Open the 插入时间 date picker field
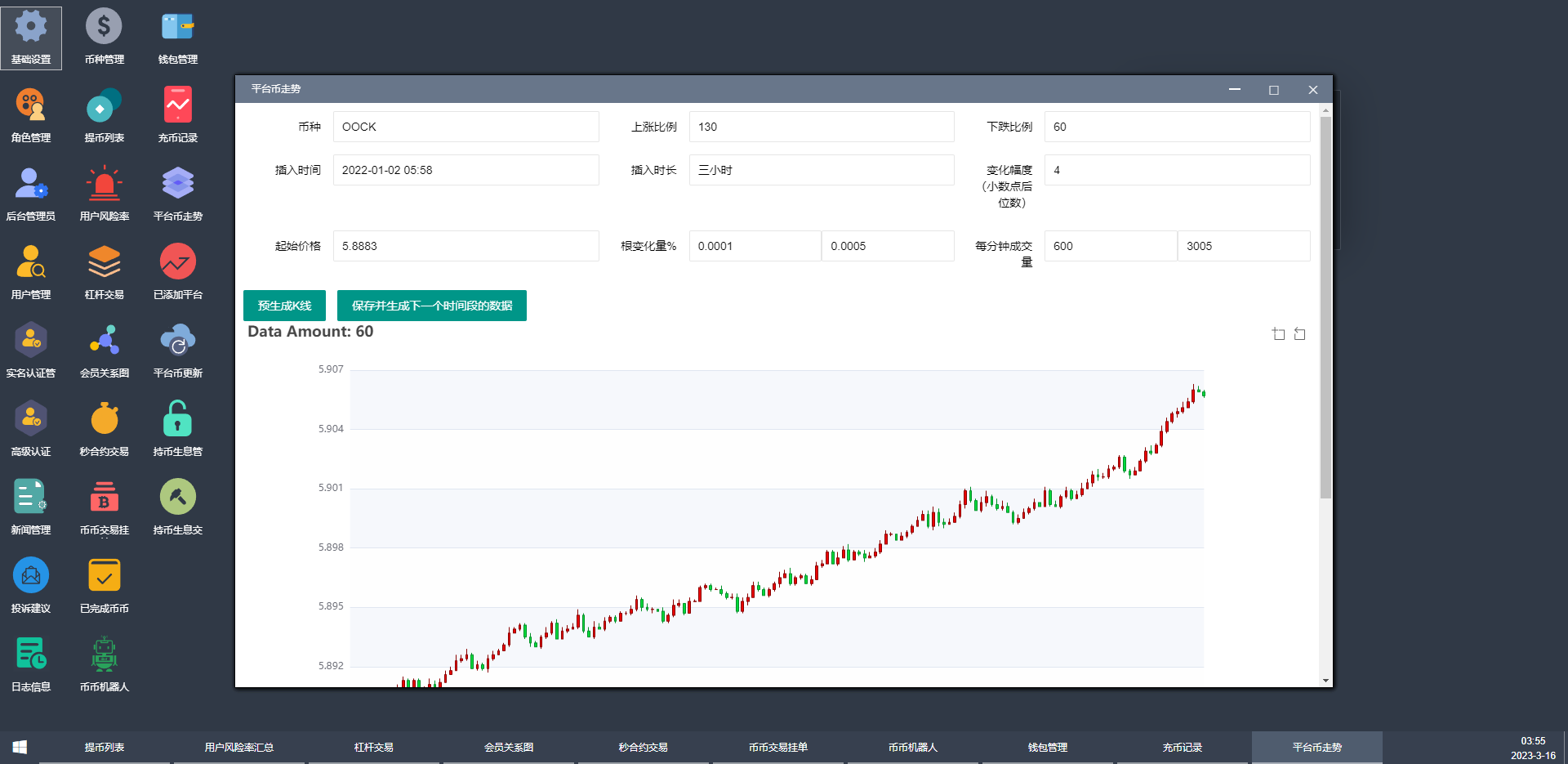Image resolution: width=1568 pixels, height=764 pixels. [x=465, y=170]
